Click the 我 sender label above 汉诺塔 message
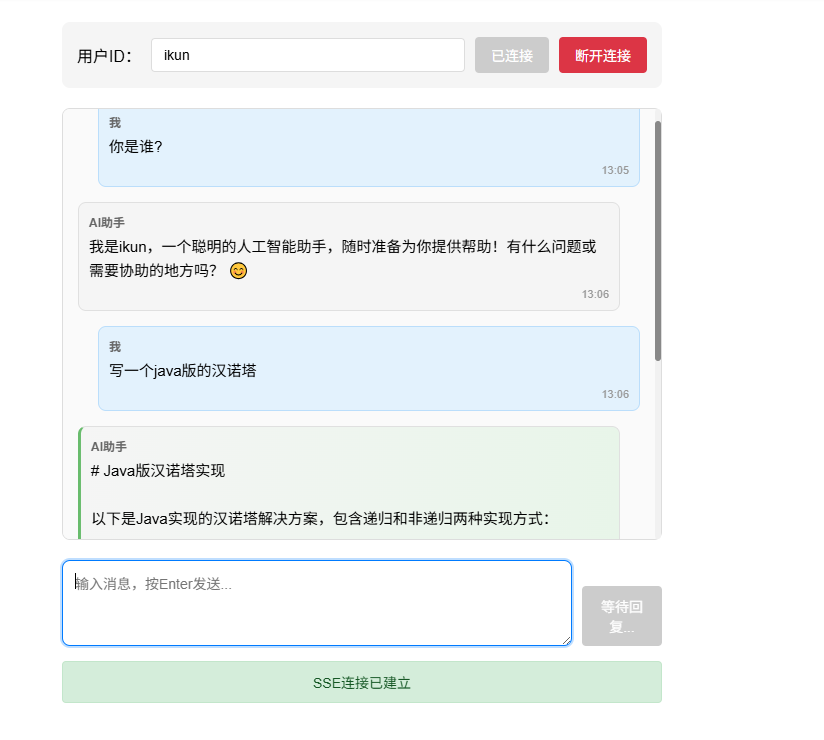The height and width of the screenshot is (740, 824). [115, 347]
